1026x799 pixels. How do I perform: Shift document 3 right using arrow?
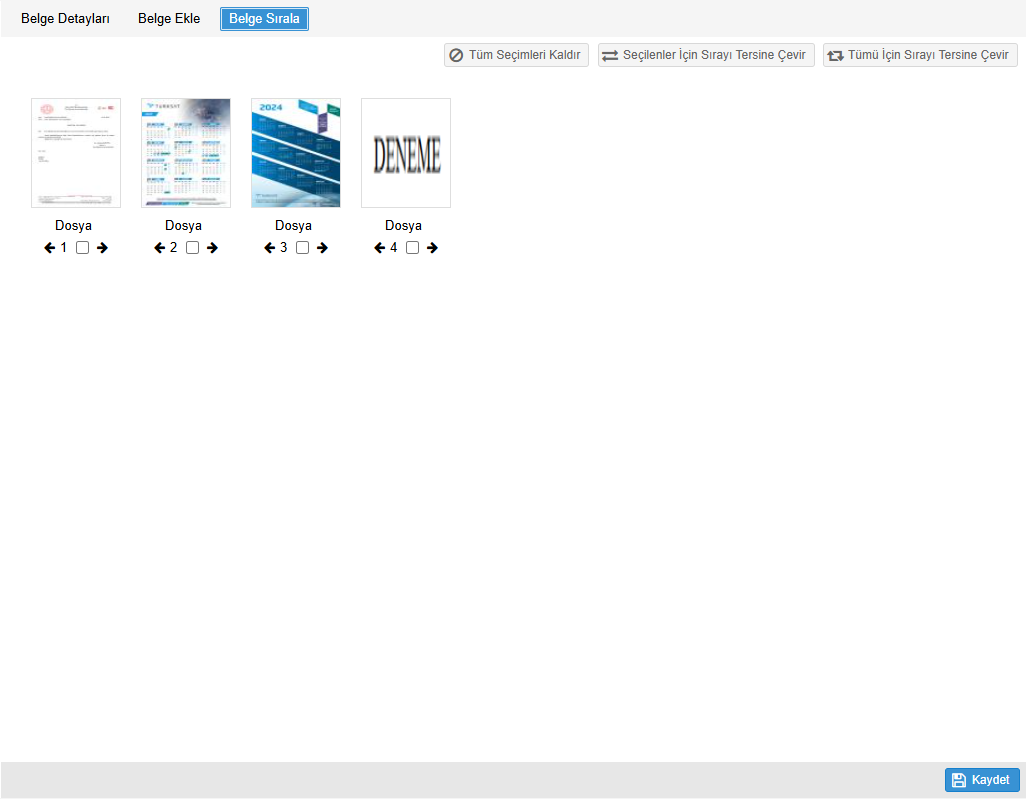coord(322,248)
